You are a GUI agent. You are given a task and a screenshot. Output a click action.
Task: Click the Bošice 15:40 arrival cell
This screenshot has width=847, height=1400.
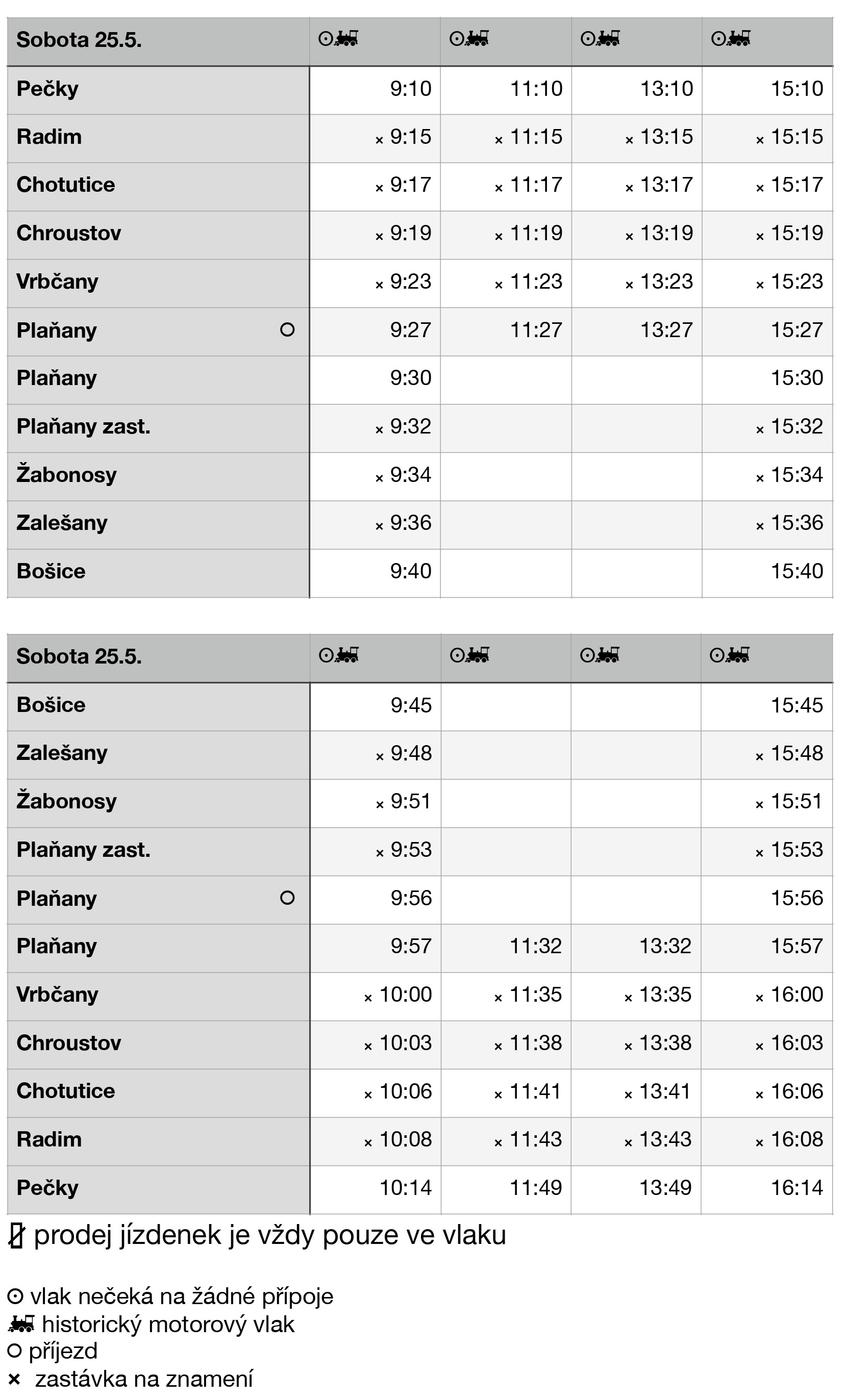[x=796, y=571]
